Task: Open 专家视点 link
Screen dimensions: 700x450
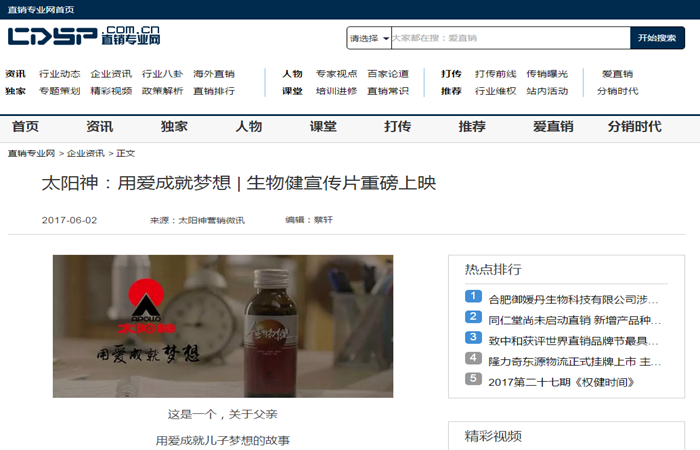Action: [337, 74]
